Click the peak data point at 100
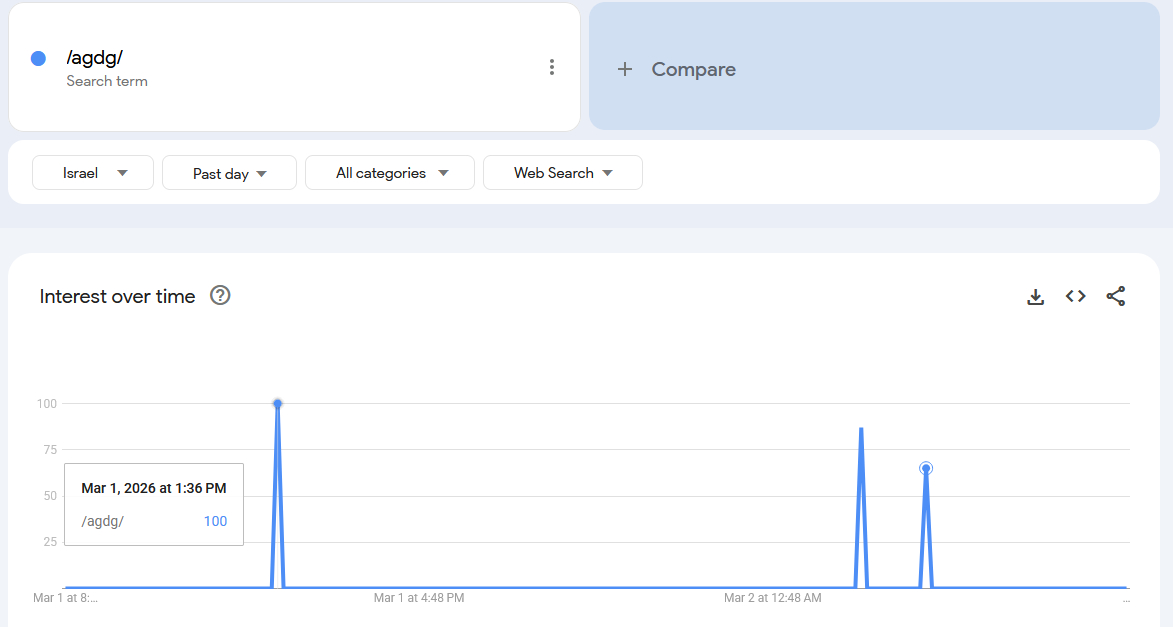Screen dimensions: 1173x627 click(x=278, y=404)
